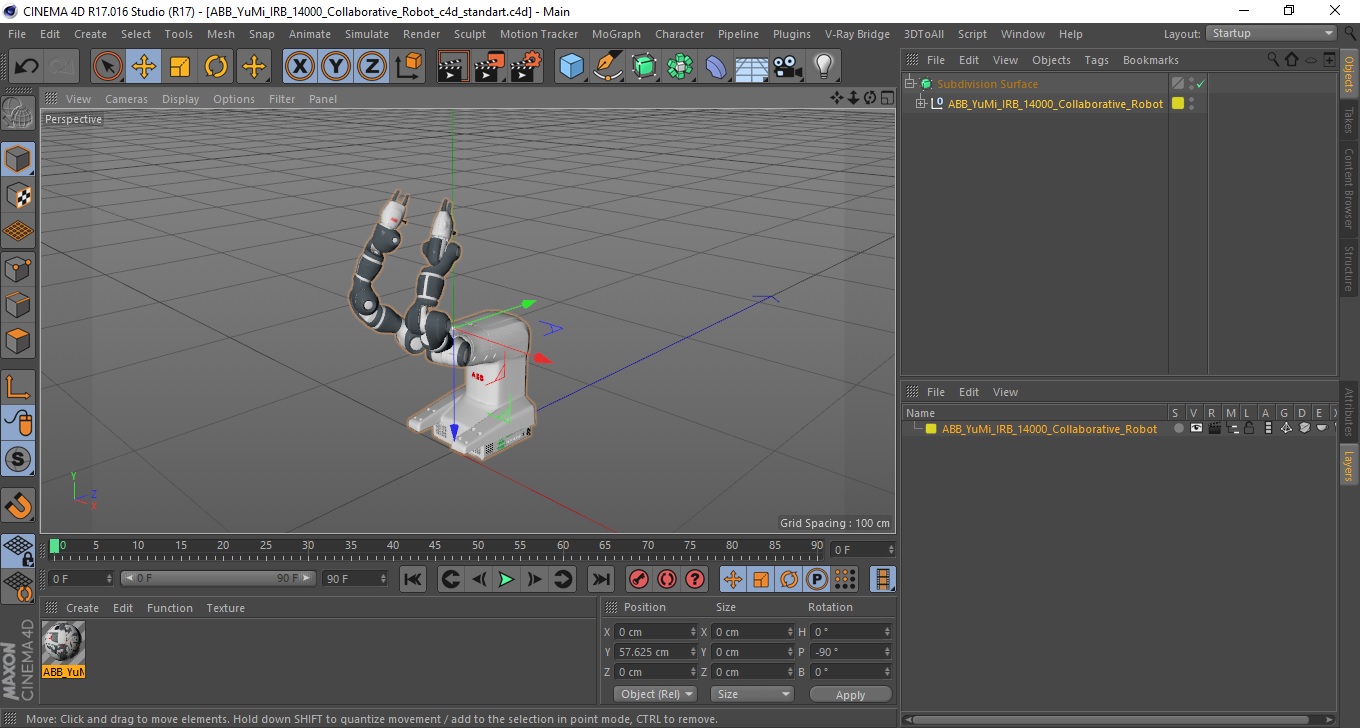The image size is (1360, 728).
Task: Click the Make Editable icon
Action: [x=18, y=114]
